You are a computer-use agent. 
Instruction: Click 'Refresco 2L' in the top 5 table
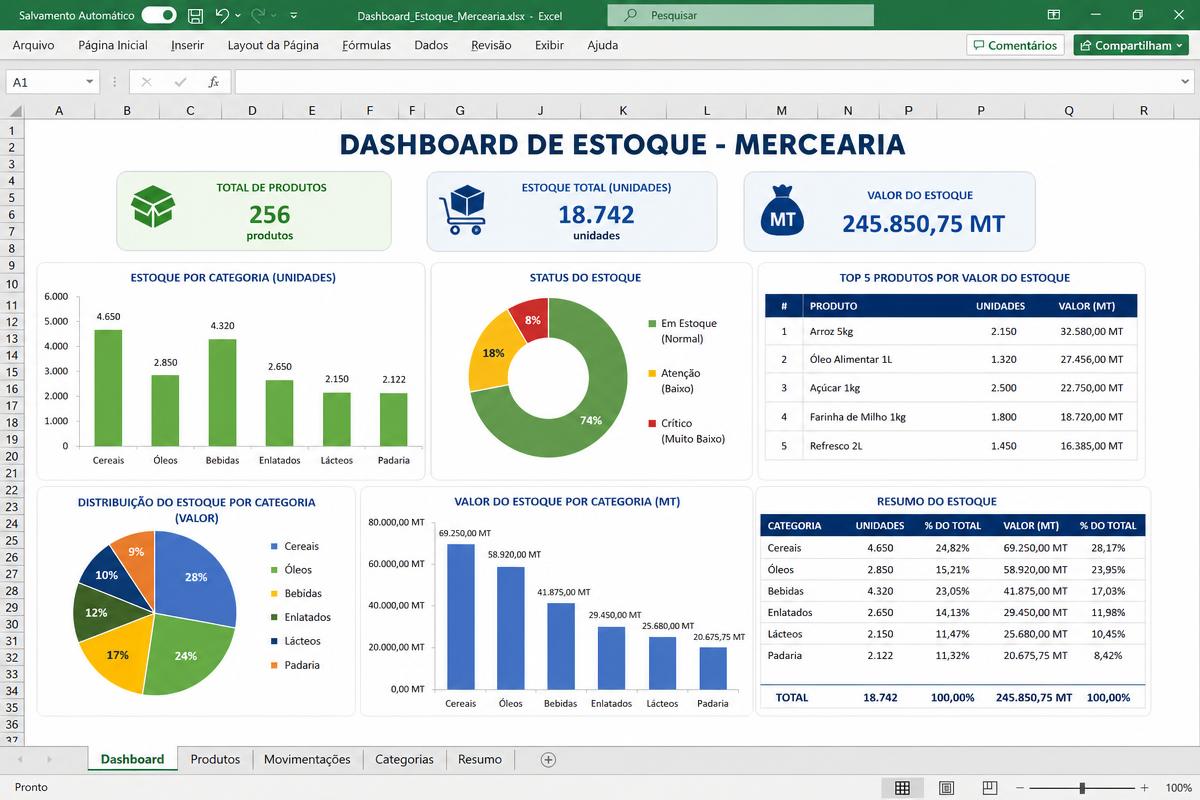837,446
